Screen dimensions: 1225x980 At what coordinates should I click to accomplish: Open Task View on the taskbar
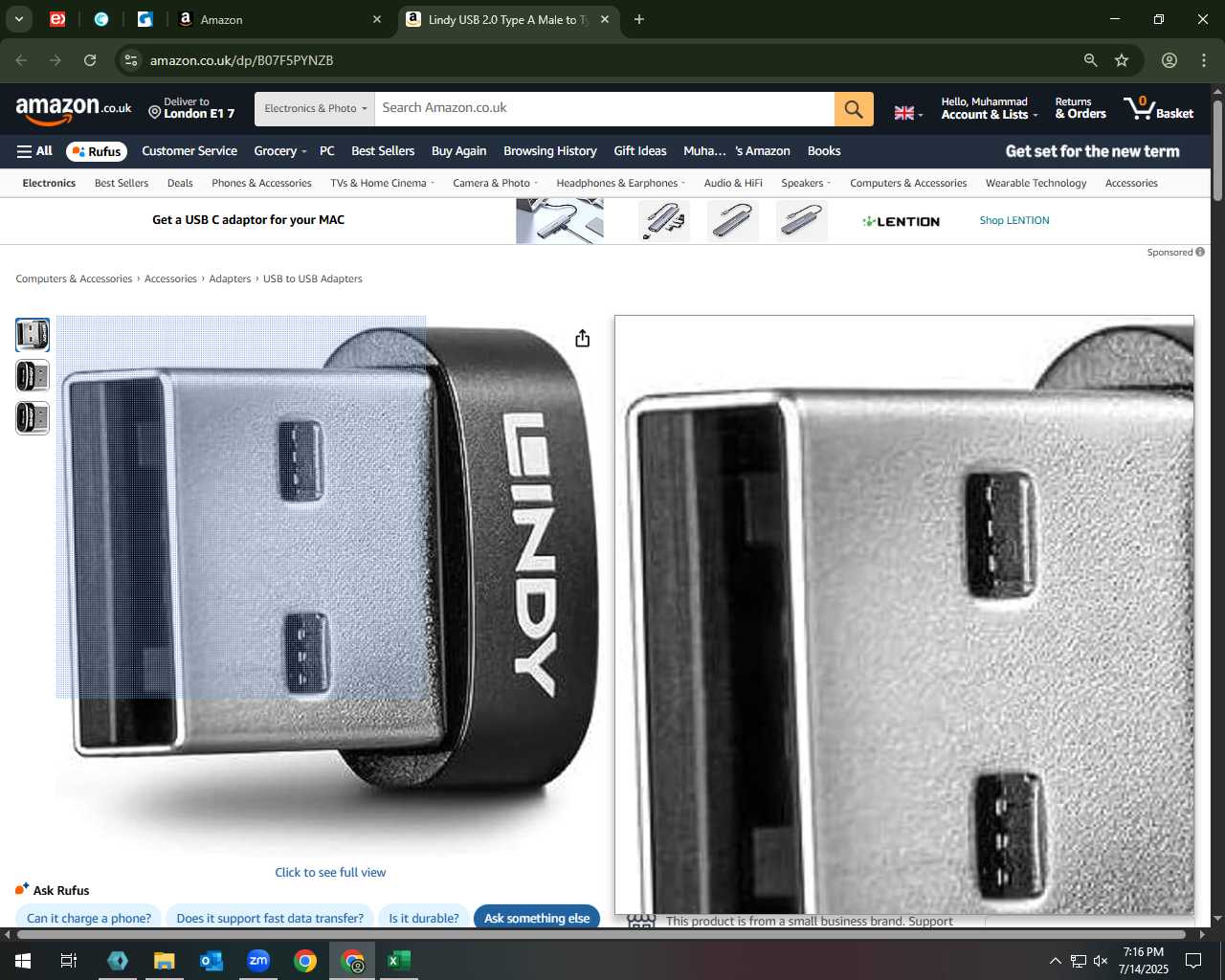pyautogui.click(x=69, y=961)
